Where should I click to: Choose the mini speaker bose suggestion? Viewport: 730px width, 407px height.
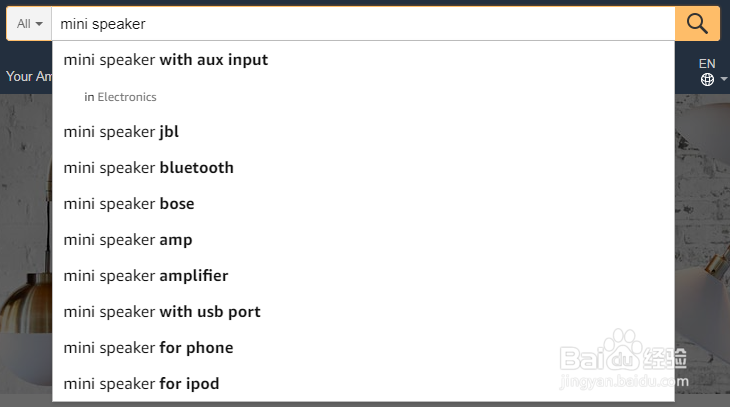[129, 204]
